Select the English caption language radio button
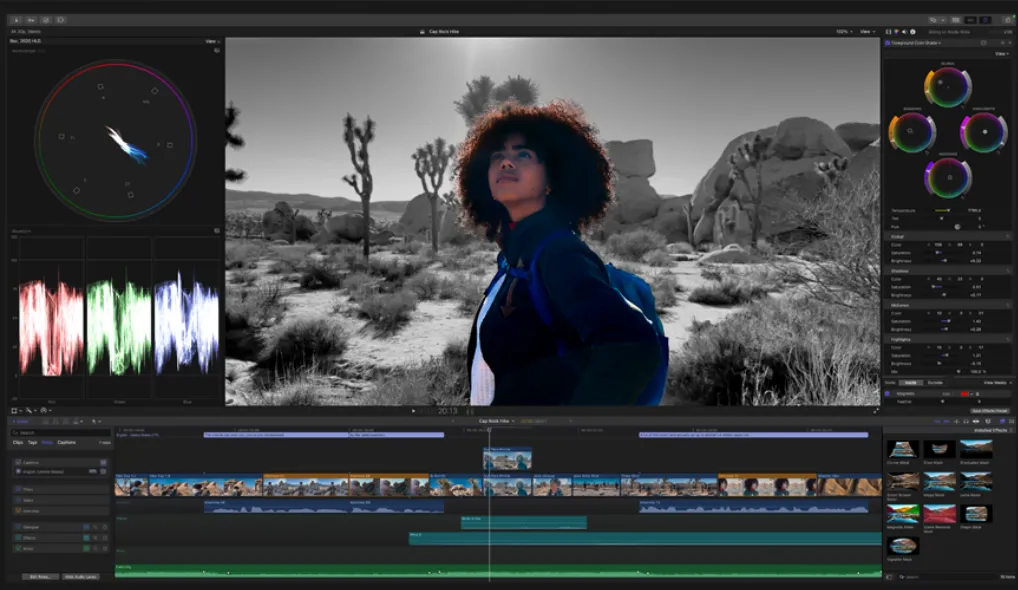Image resolution: width=1018 pixels, height=590 pixels. tap(18, 471)
